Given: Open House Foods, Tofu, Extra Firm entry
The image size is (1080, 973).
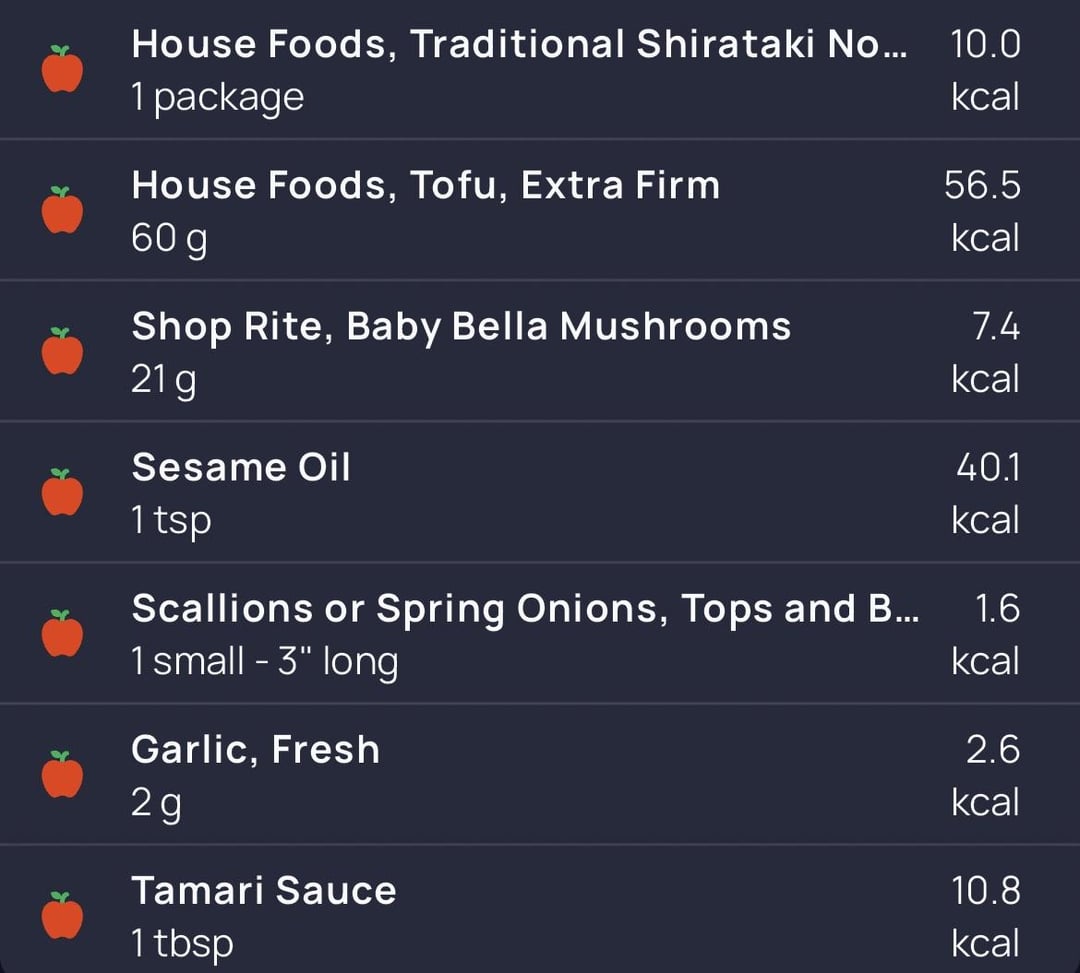Looking at the screenshot, I should point(540,210).
